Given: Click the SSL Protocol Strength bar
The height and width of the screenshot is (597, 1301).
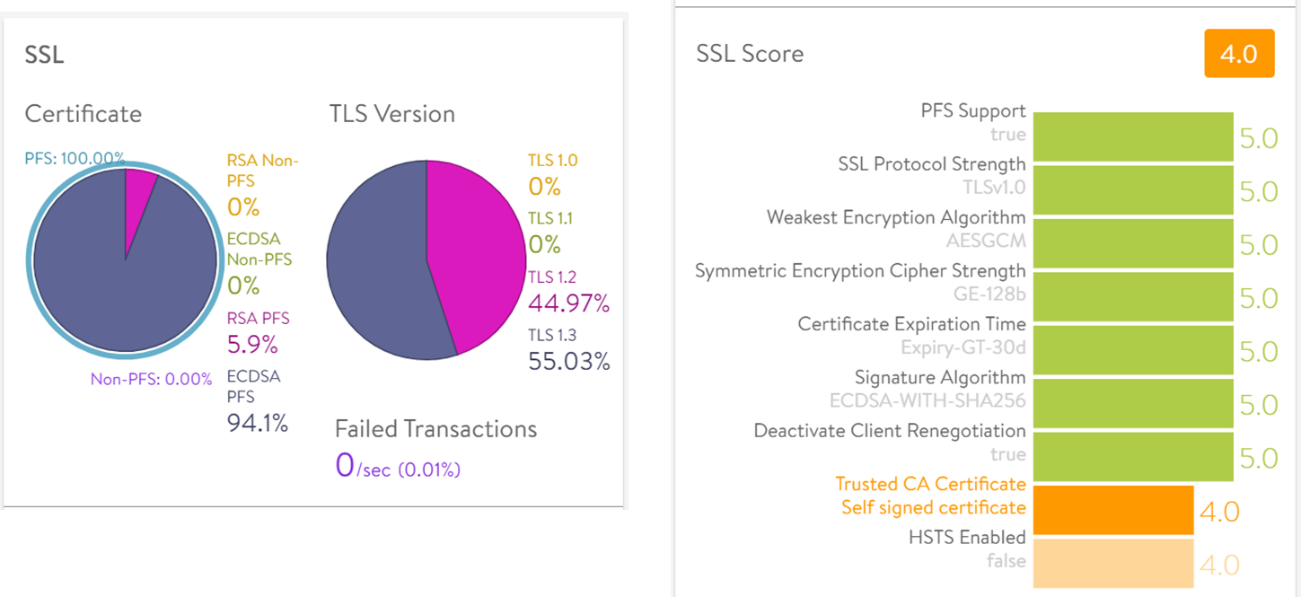Looking at the screenshot, I should (1132, 190).
